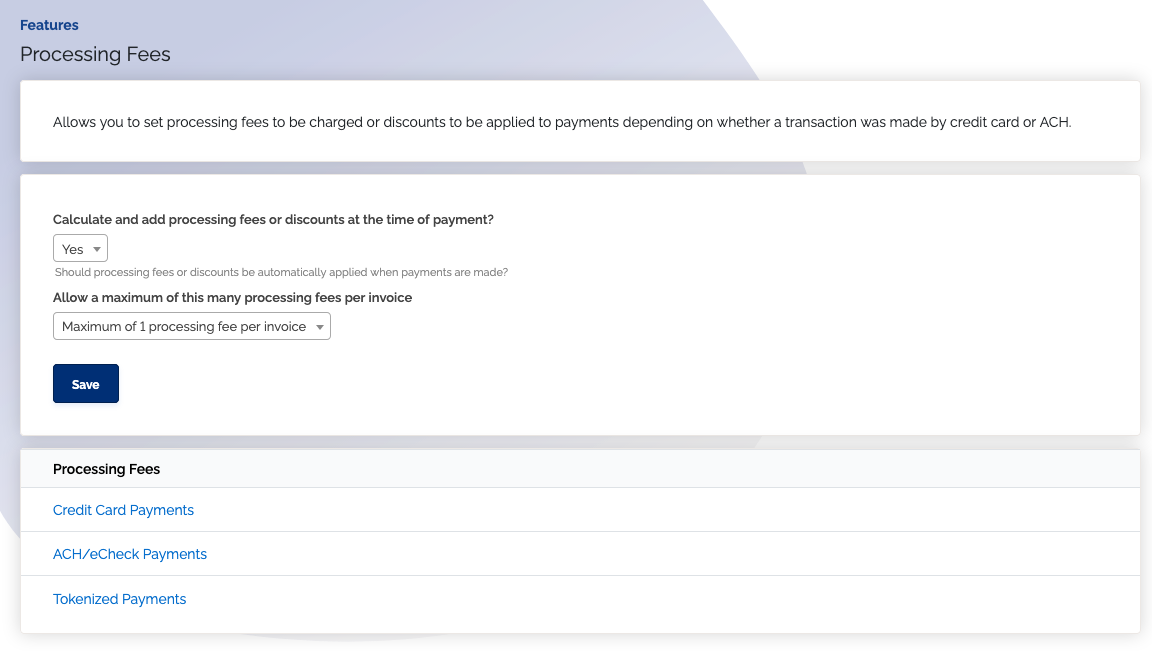Open the Tokenized Payments link
1152x651 pixels.
point(119,599)
